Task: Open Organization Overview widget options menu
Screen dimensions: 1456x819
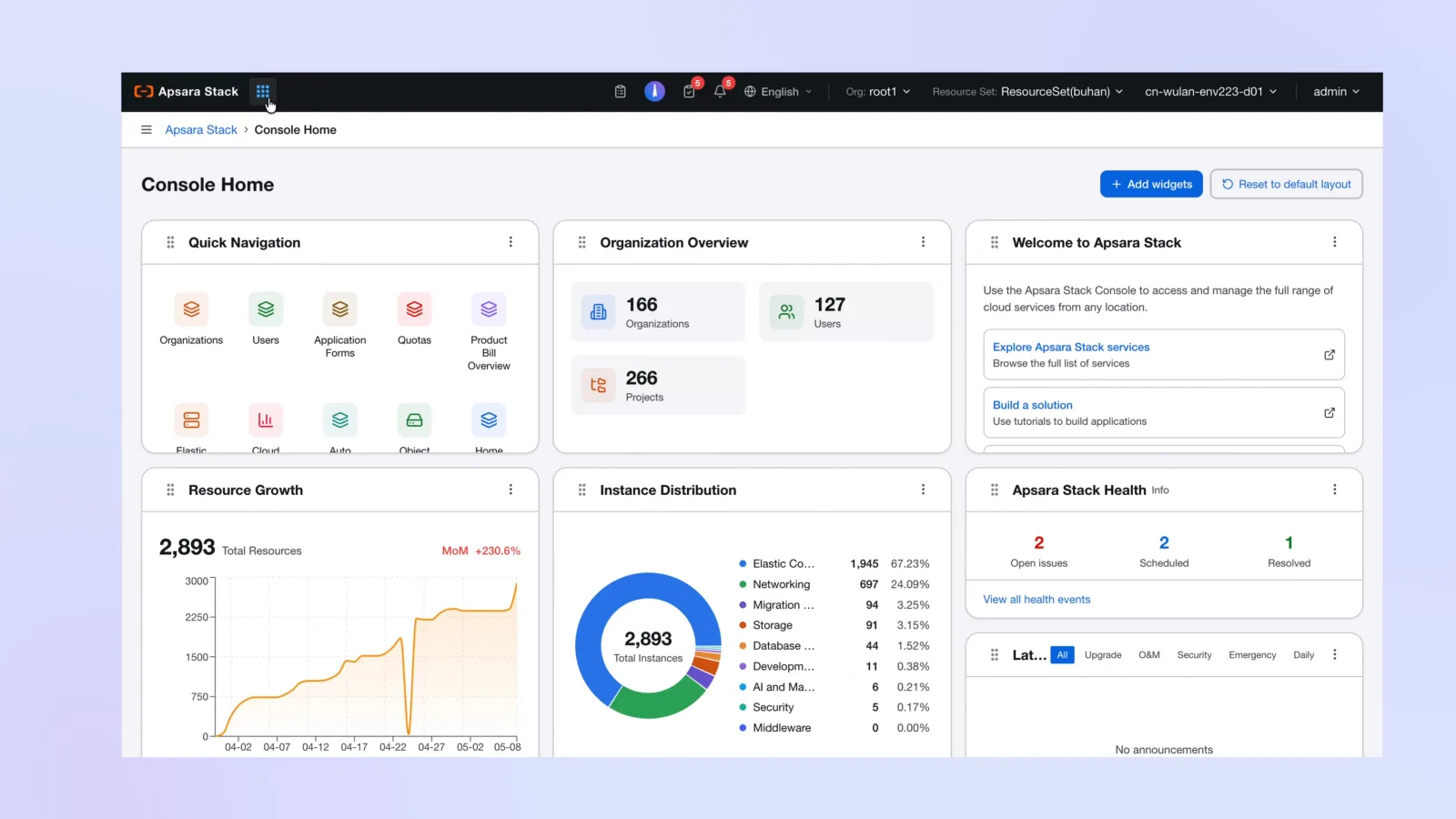Action: point(923,242)
